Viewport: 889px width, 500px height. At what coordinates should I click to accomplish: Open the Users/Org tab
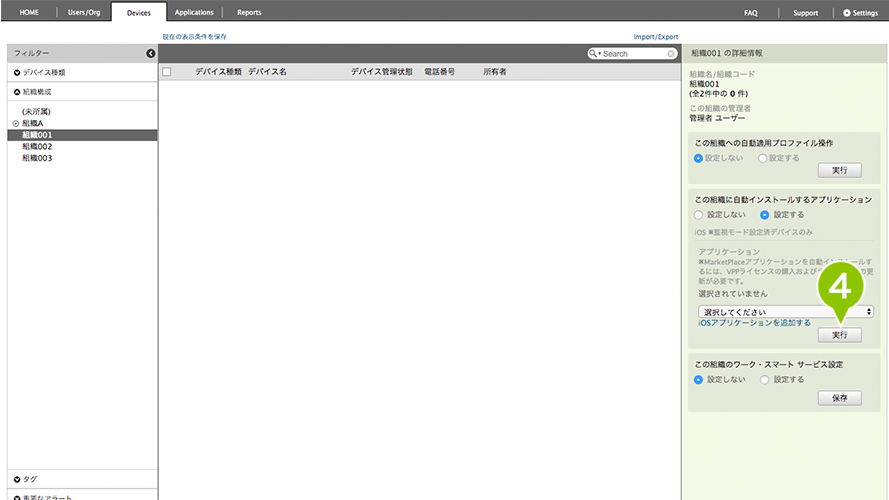(x=84, y=12)
